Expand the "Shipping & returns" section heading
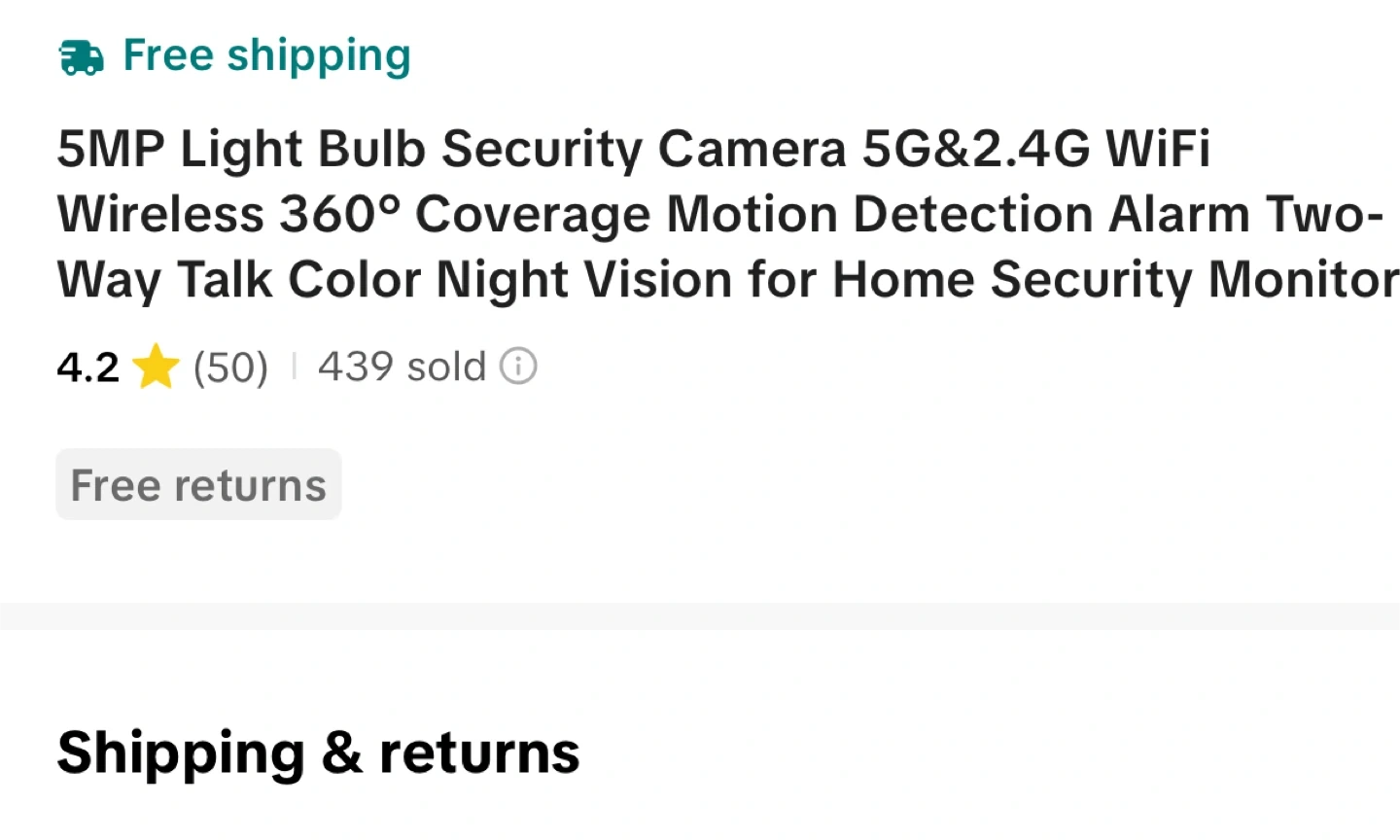The height and width of the screenshot is (840, 1400). (x=318, y=752)
